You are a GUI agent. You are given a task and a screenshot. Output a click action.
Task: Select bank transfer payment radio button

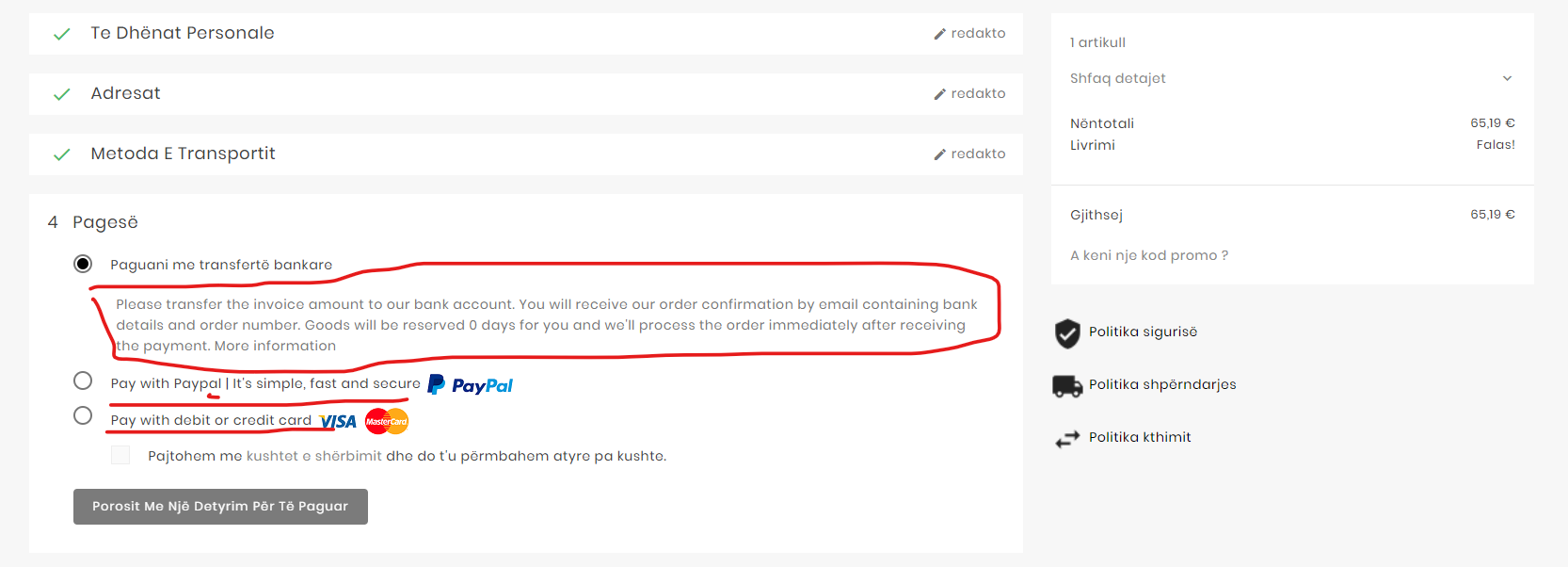click(83, 264)
